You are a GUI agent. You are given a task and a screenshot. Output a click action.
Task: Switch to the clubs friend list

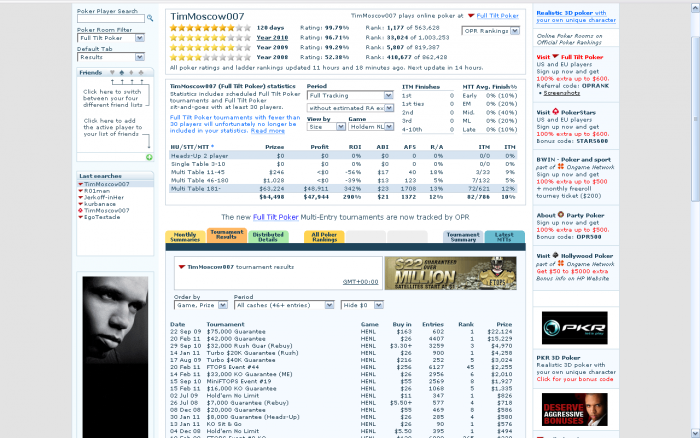(x=141, y=72)
